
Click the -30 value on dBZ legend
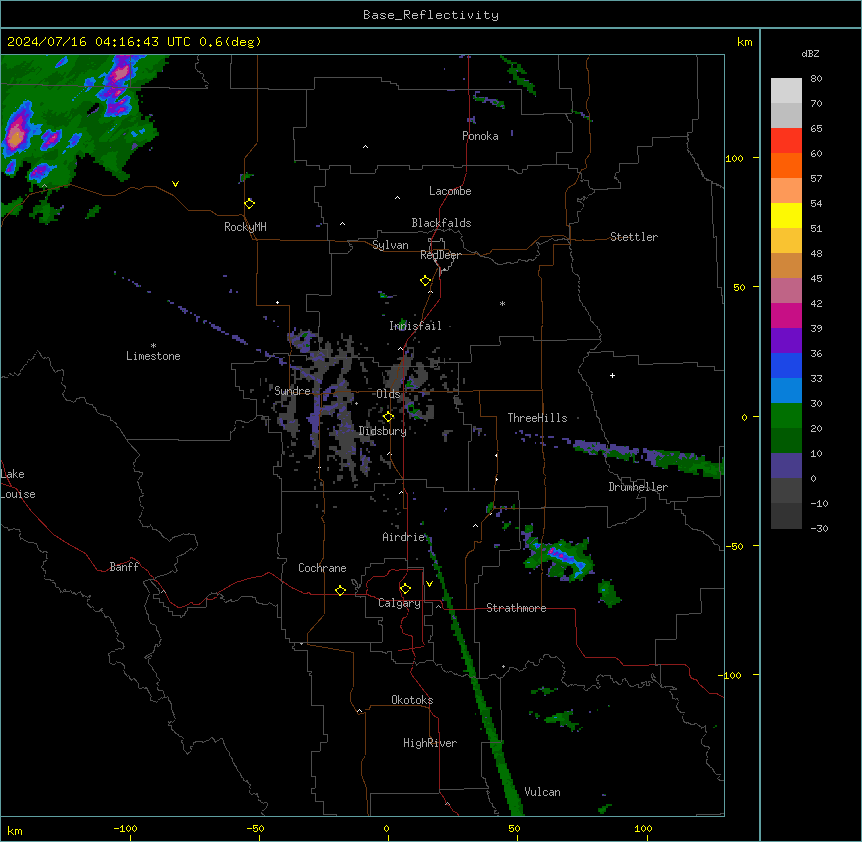coord(819,529)
